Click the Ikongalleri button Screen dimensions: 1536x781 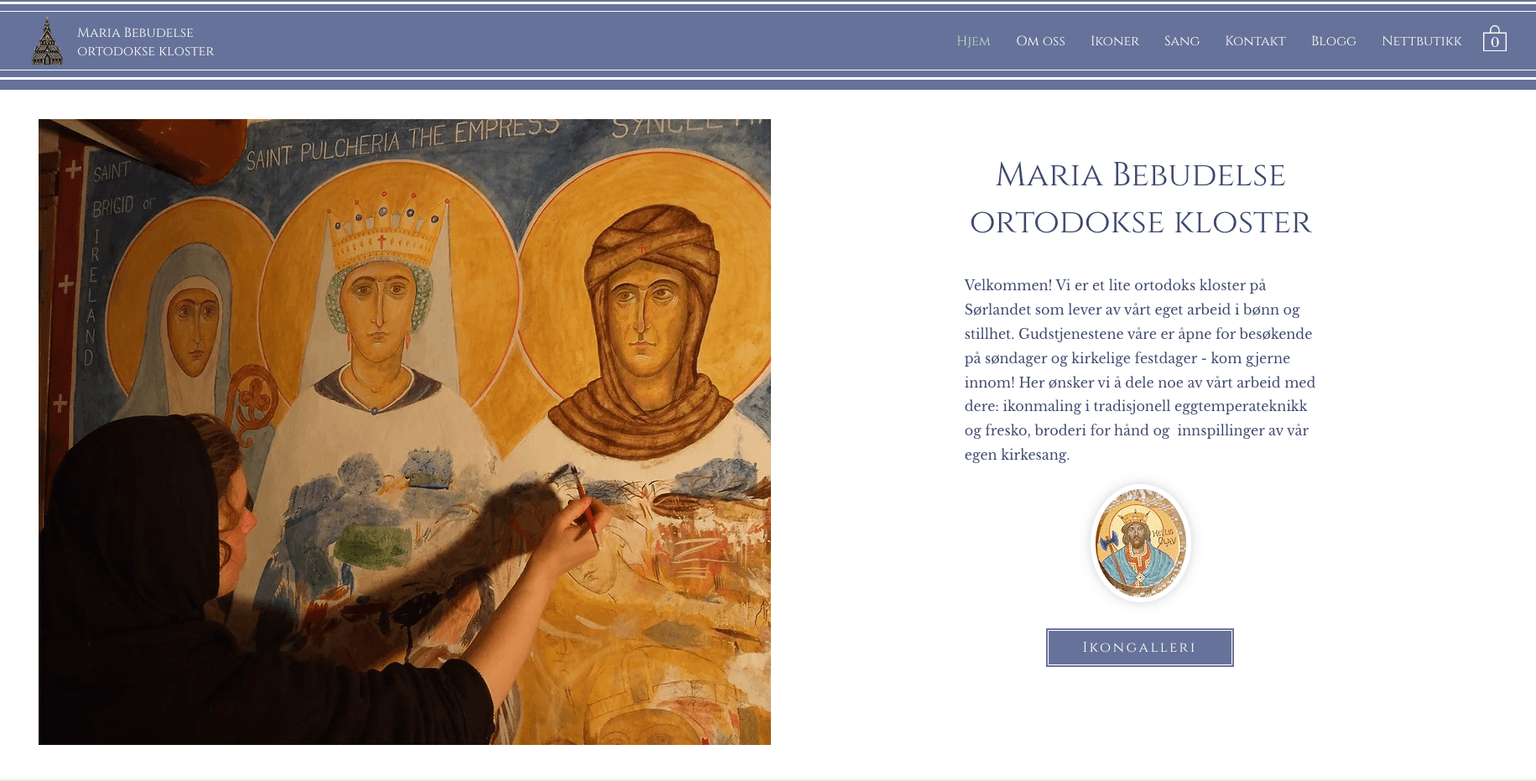tap(1139, 647)
